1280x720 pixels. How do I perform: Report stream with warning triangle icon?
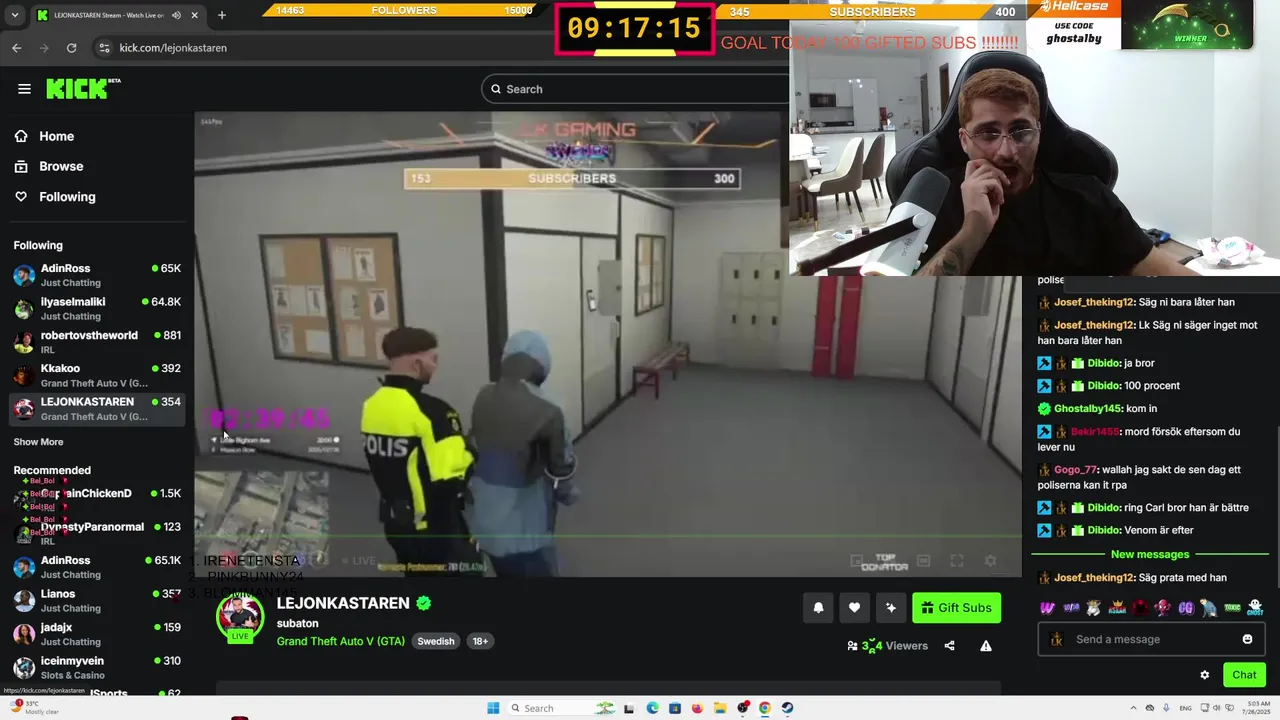tap(986, 646)
